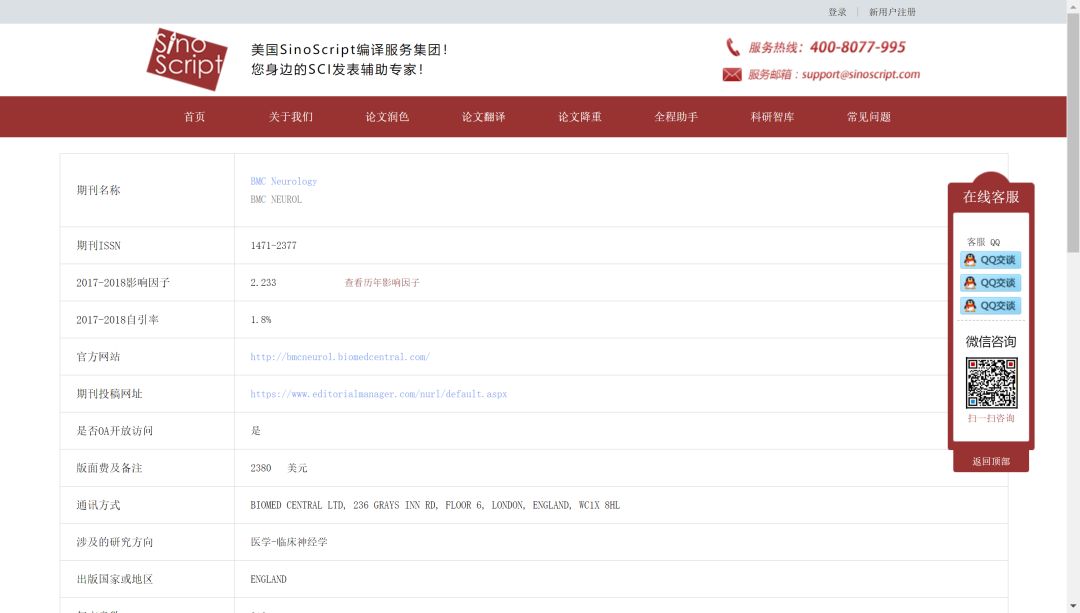The image size is (1080, 613).
Task: Open the BMC Neurology journal link
Action: 284,181
